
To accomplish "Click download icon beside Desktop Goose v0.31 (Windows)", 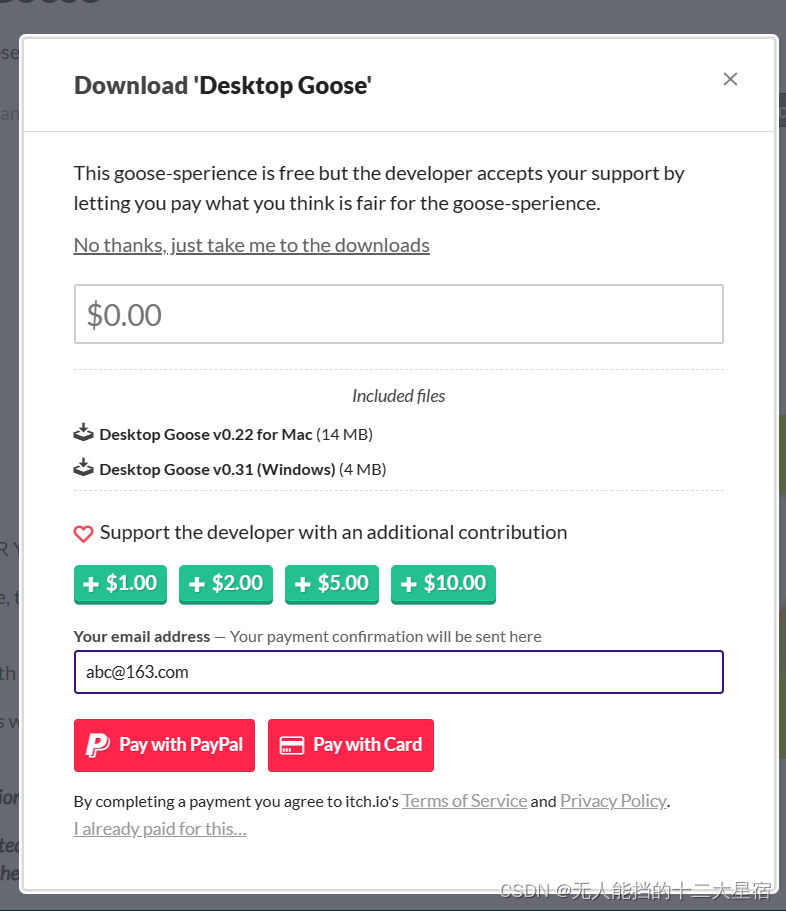I will pos(84,468).
